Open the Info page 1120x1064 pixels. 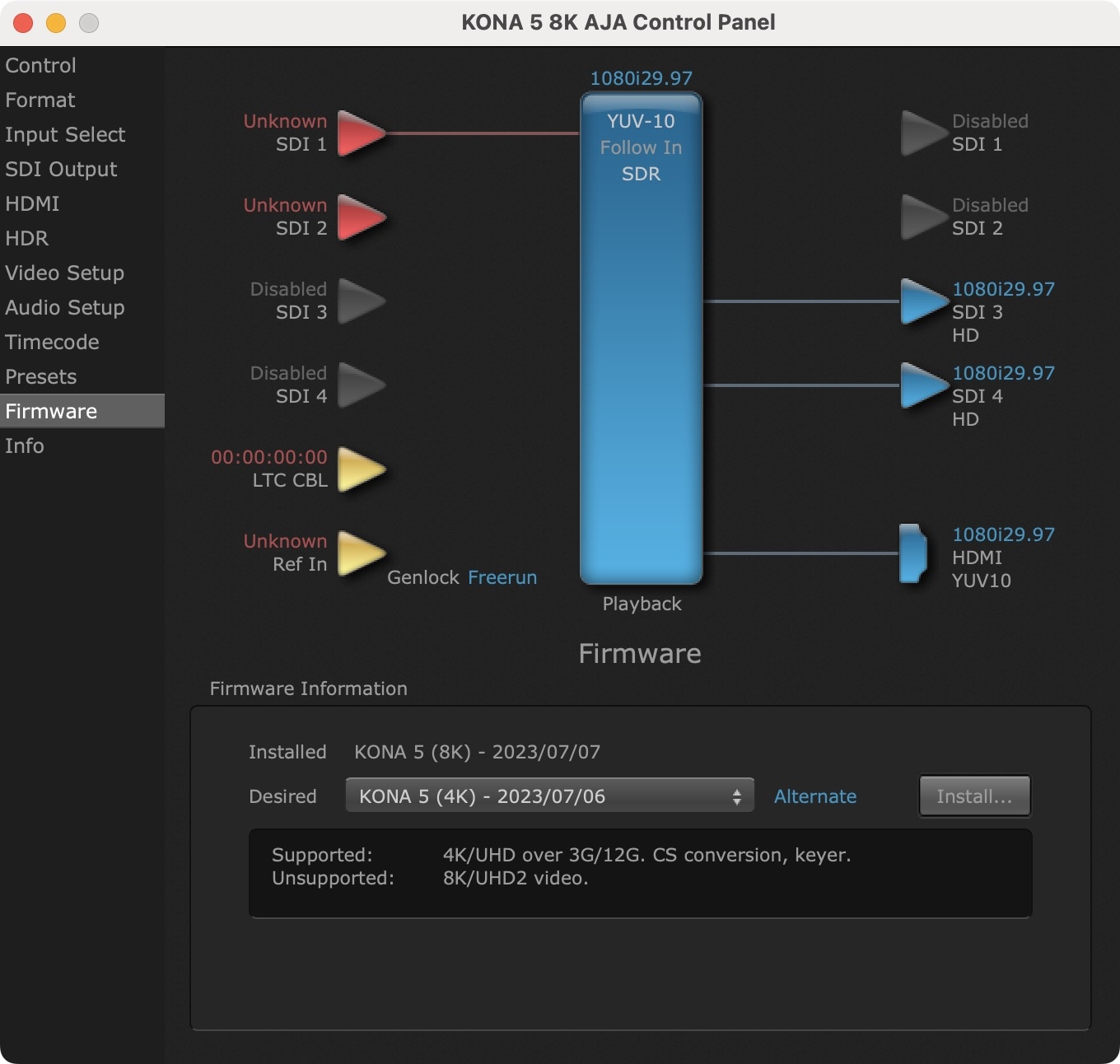(82, 446)
